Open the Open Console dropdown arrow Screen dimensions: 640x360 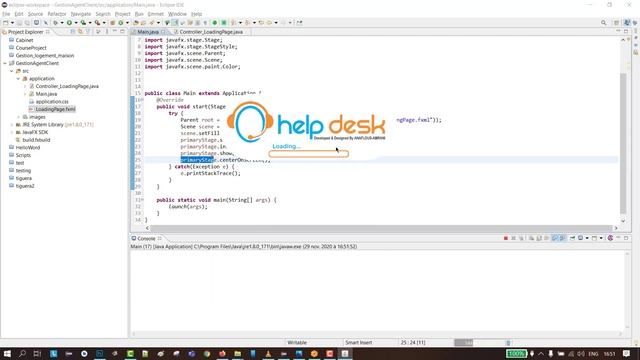601,238
